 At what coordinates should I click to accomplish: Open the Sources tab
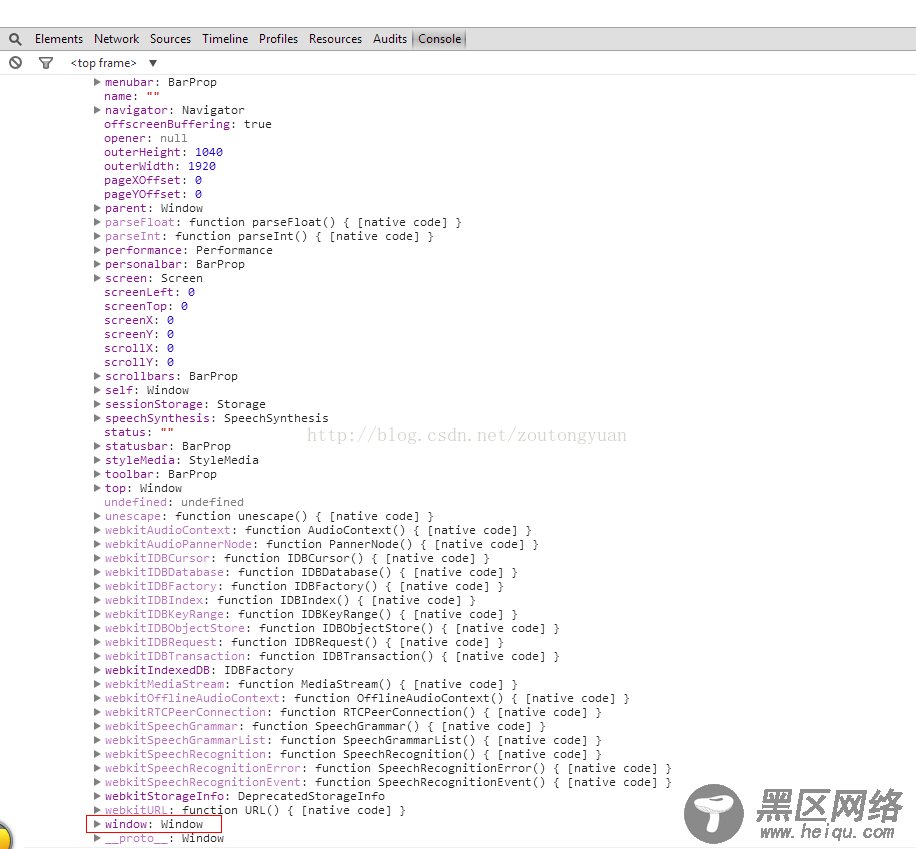(x=170, y=39)
